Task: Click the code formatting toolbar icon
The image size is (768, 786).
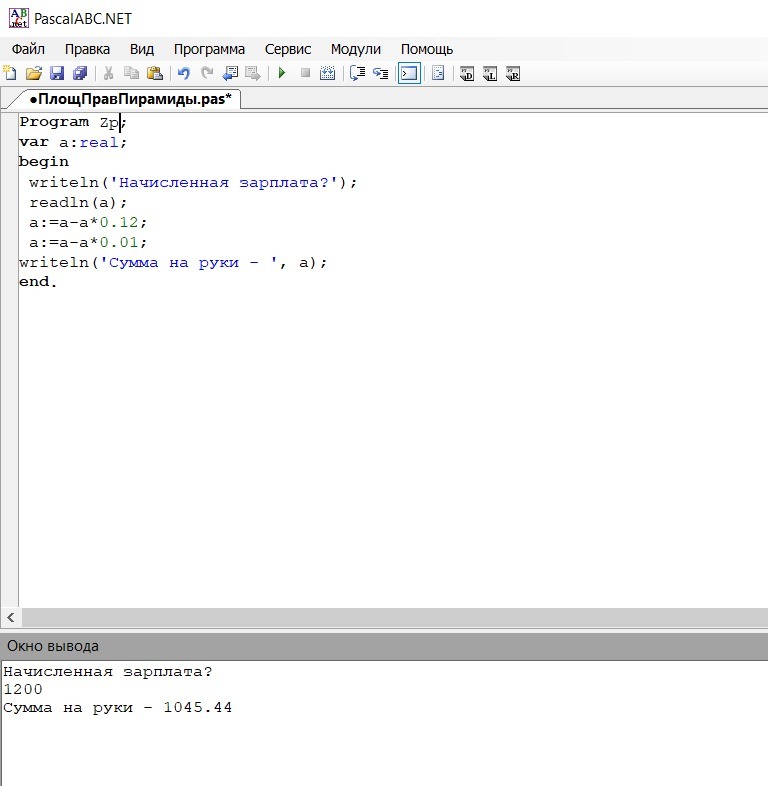Action: 437,73
